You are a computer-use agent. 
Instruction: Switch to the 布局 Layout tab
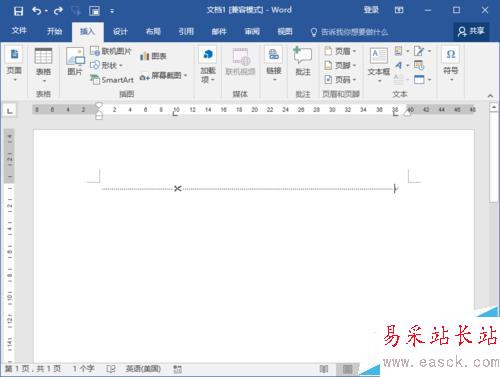pos(153,31)
